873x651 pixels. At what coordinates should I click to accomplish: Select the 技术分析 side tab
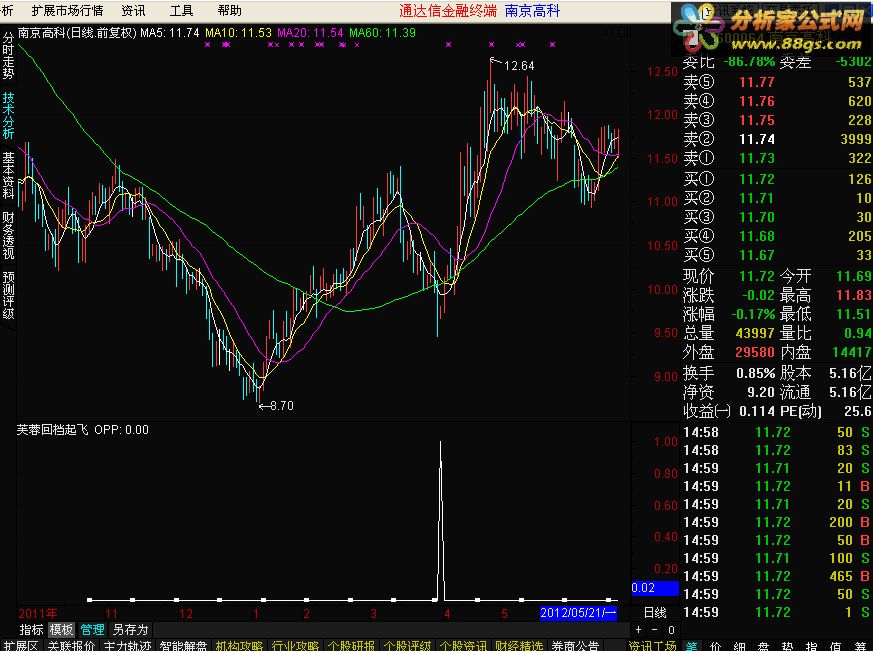(x=8, y=116)
